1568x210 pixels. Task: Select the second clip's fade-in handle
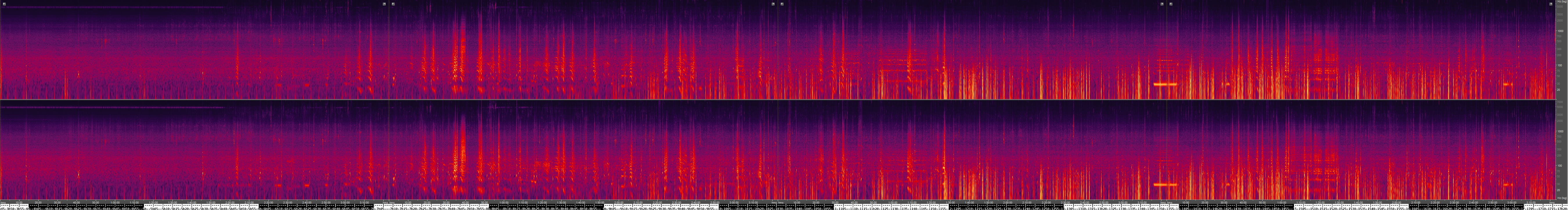pos(393,4)
